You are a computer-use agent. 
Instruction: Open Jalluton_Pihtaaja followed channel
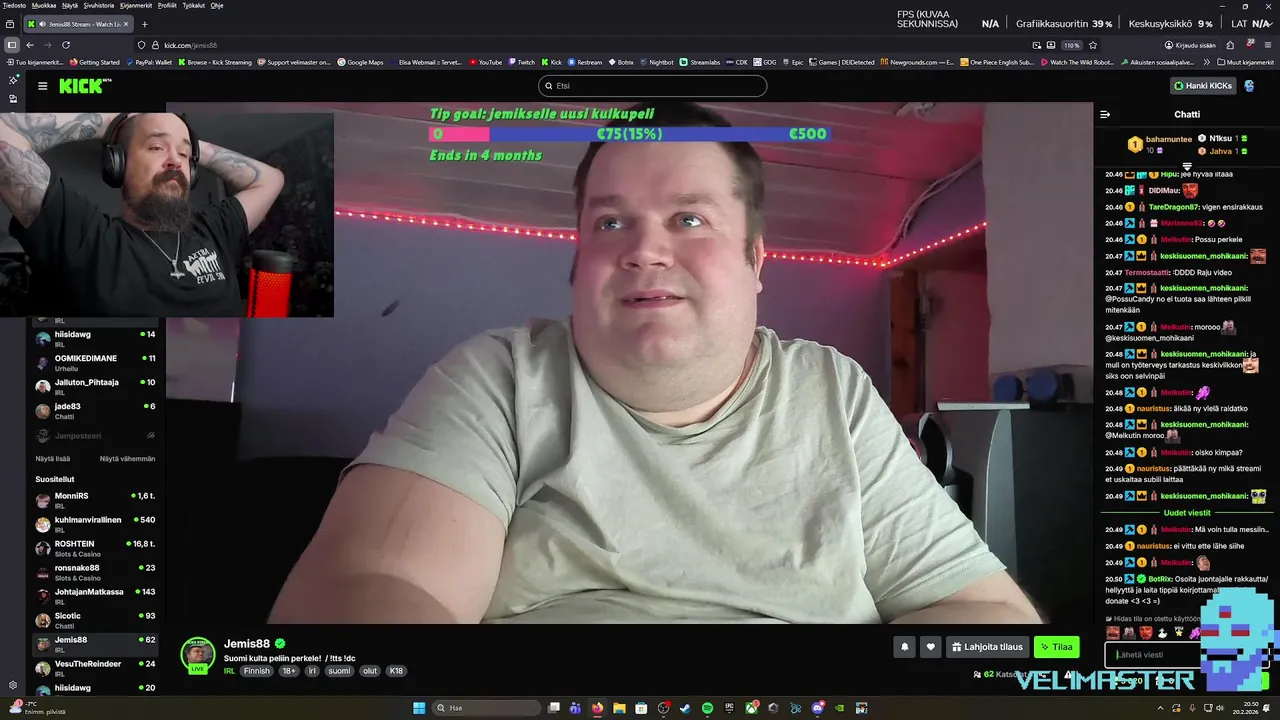tap(95, 386)
